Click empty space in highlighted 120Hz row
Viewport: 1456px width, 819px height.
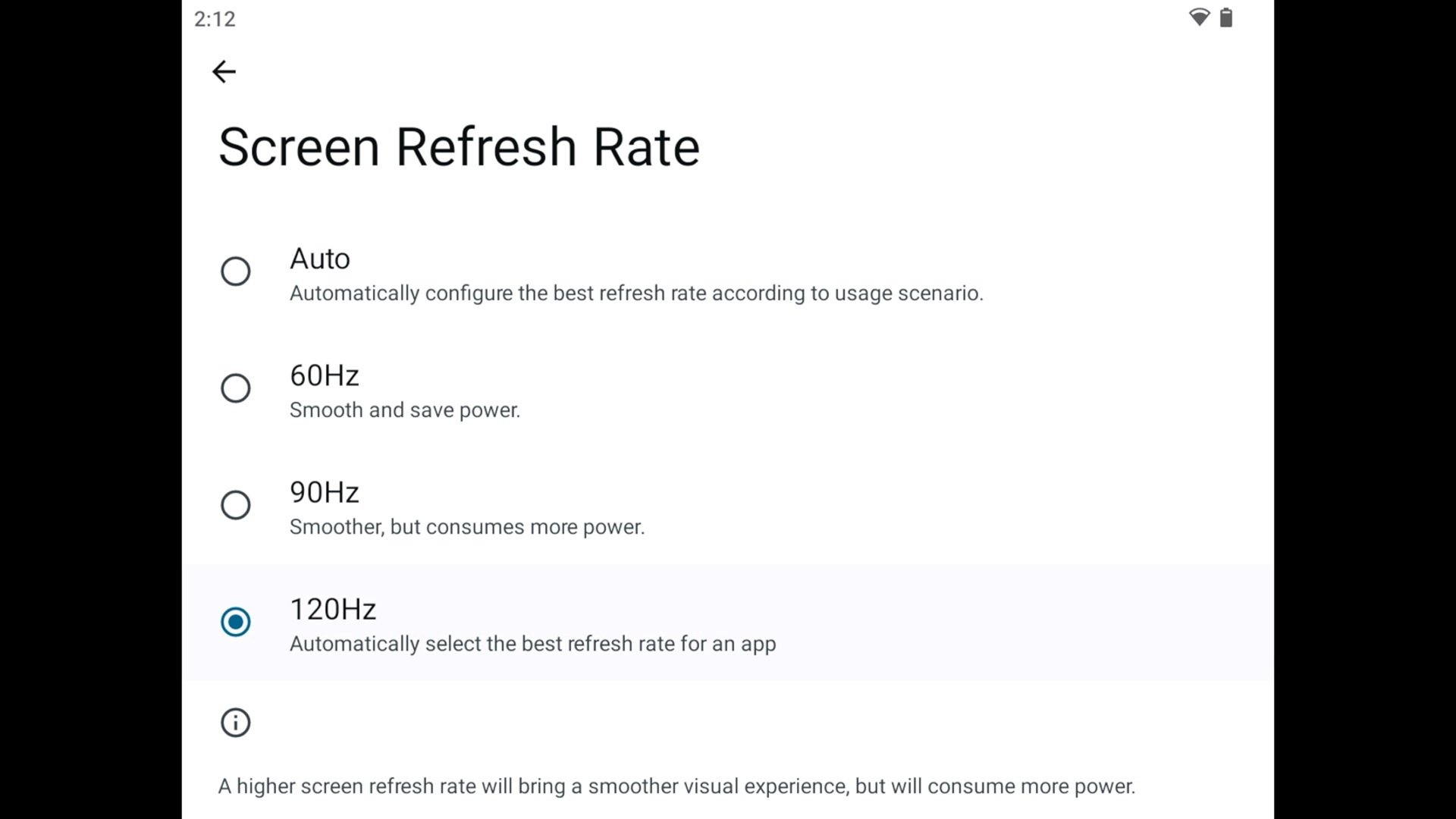(x=1024, y=622)
